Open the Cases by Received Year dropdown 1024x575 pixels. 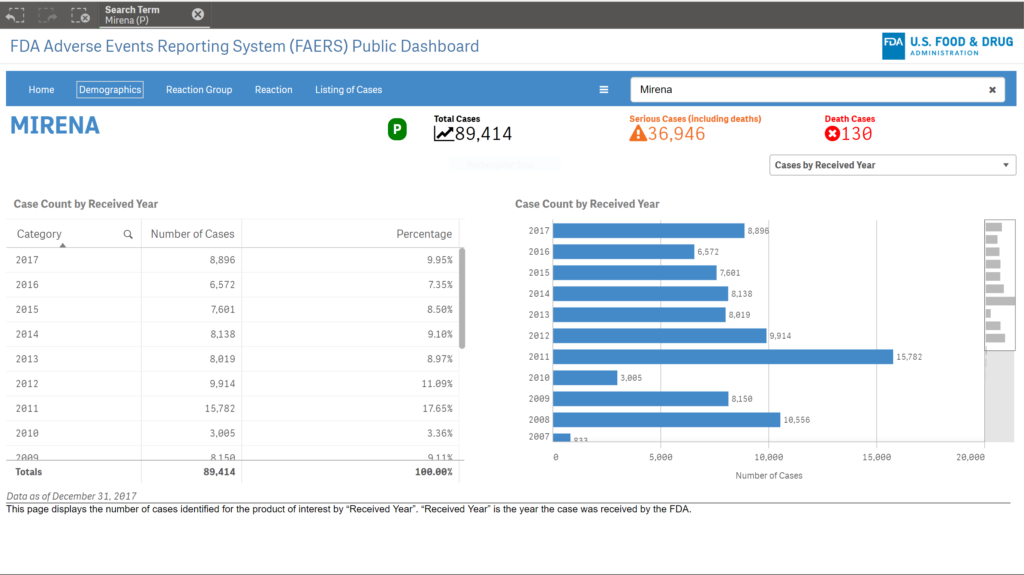coord(892,165)
